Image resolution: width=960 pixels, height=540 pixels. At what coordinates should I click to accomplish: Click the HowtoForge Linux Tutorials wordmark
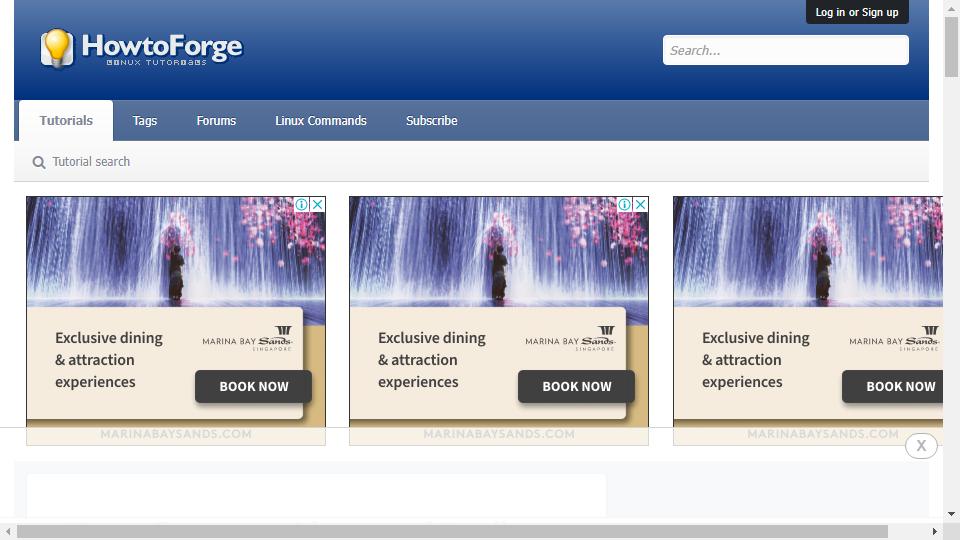(x=162, y=49)
